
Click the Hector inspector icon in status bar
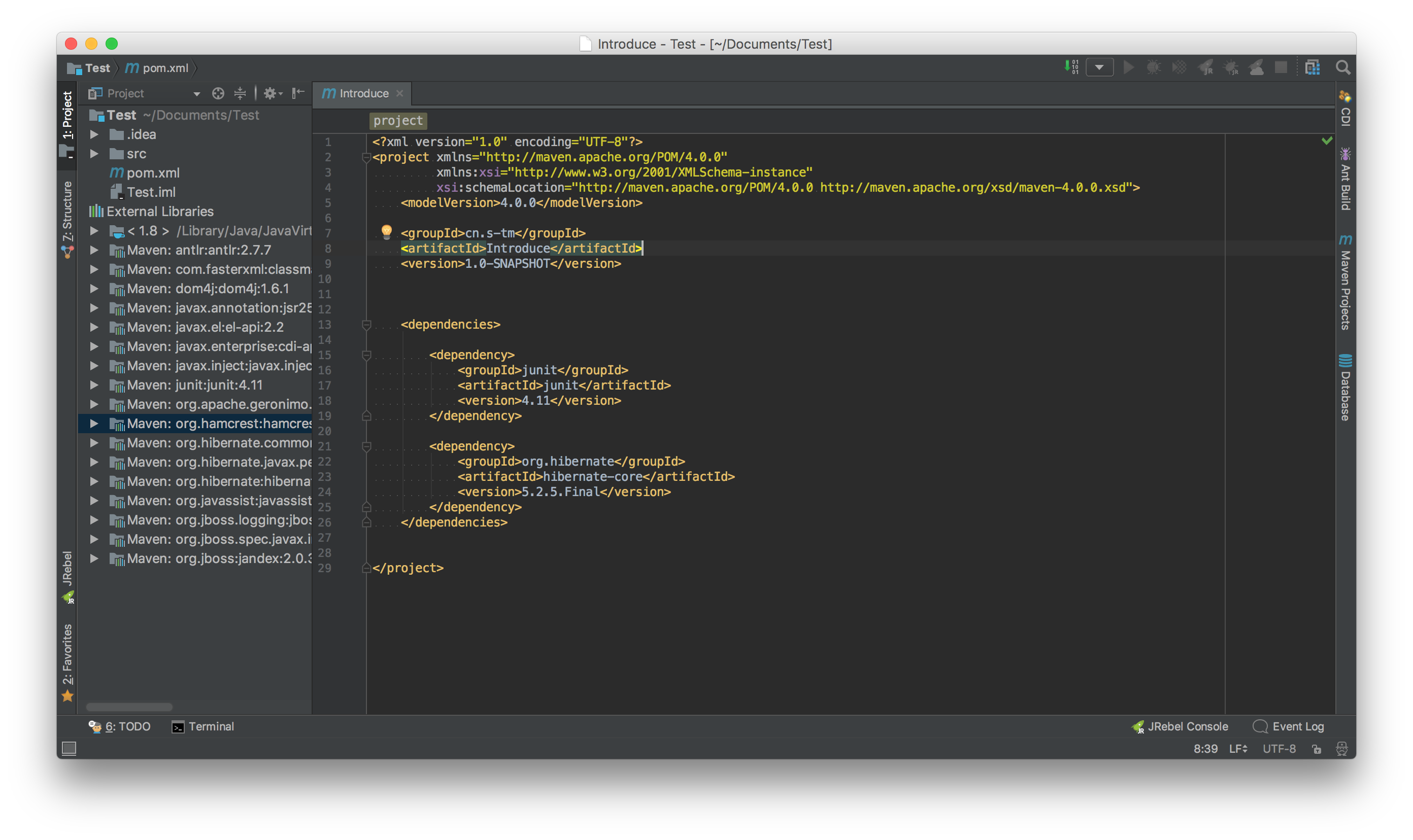(x=1341, y=749)
